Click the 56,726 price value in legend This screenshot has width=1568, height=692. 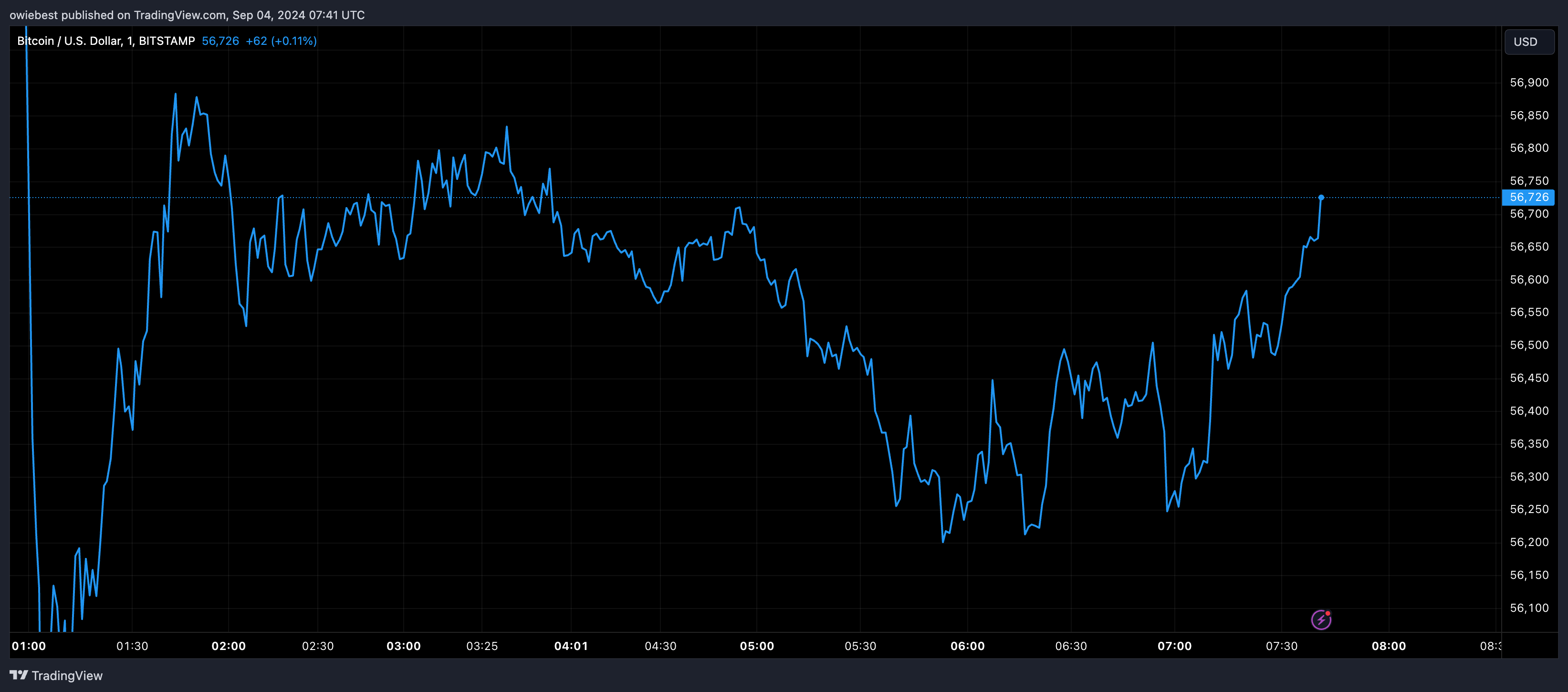point(220,41)
